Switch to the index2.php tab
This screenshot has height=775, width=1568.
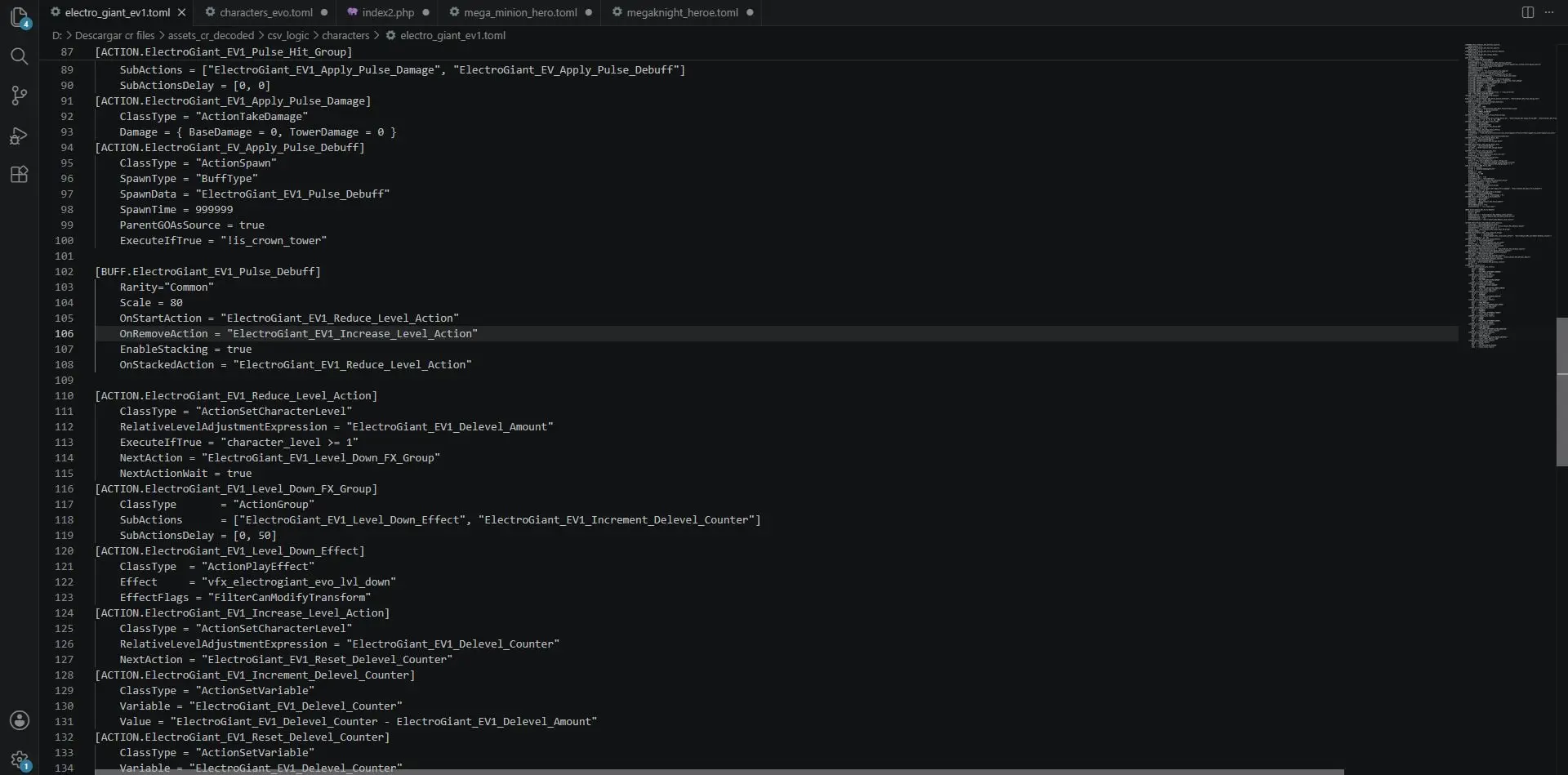click(388, 12)
